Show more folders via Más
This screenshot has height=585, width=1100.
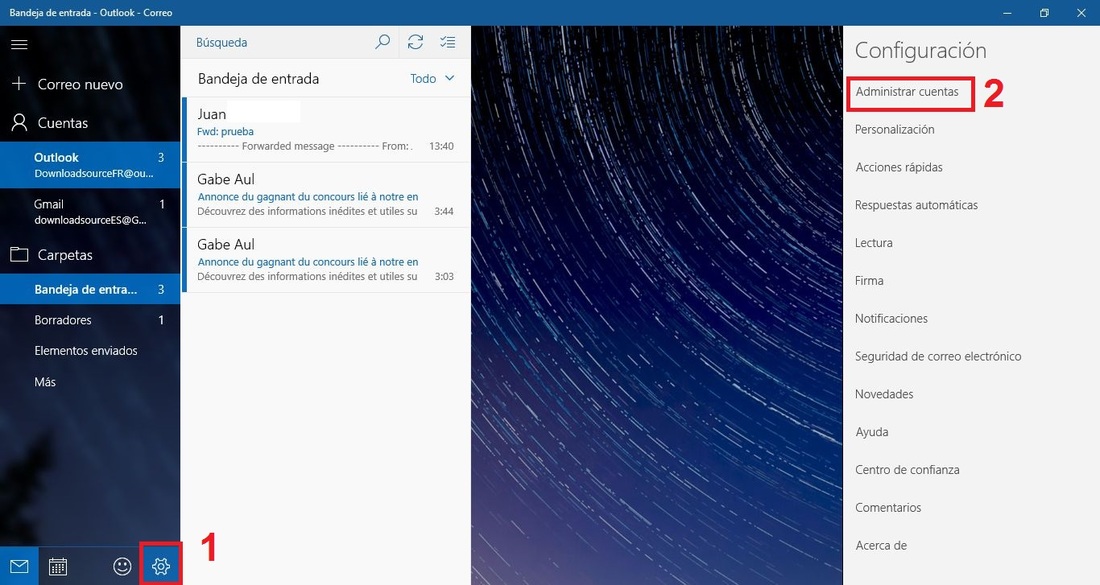[x=90, y=382]
